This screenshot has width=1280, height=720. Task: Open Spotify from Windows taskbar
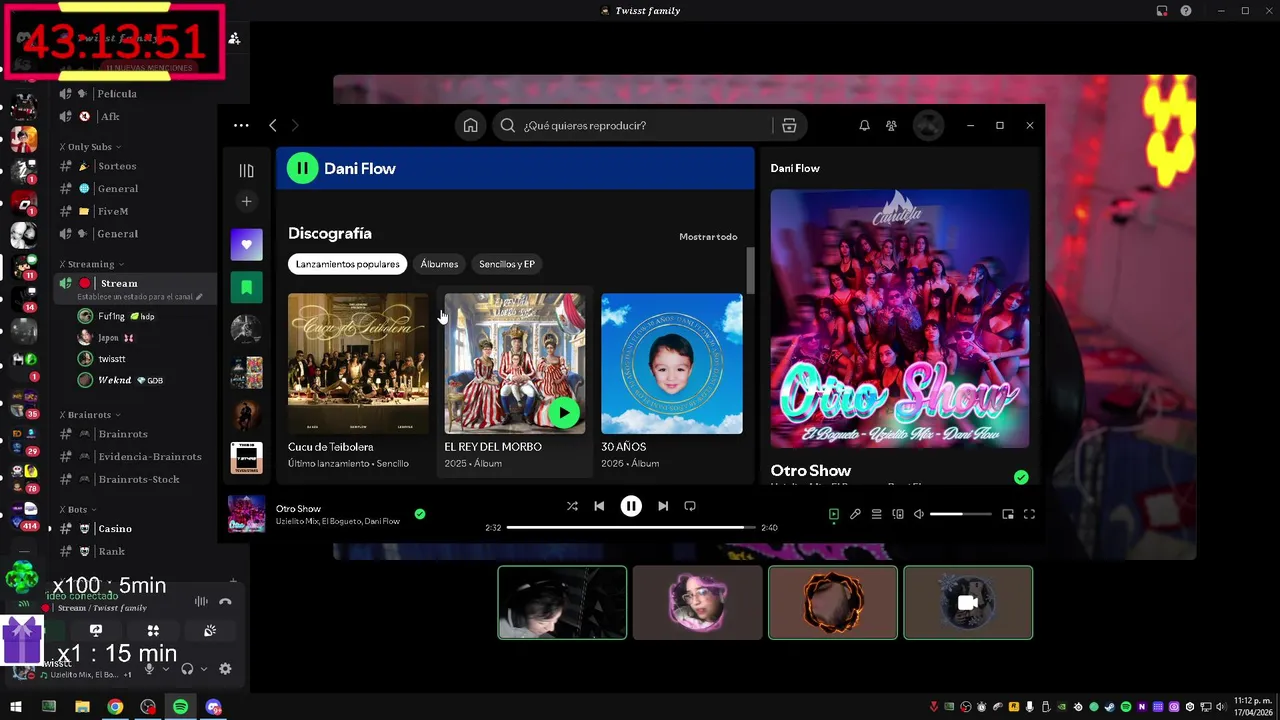click(180, 707)
